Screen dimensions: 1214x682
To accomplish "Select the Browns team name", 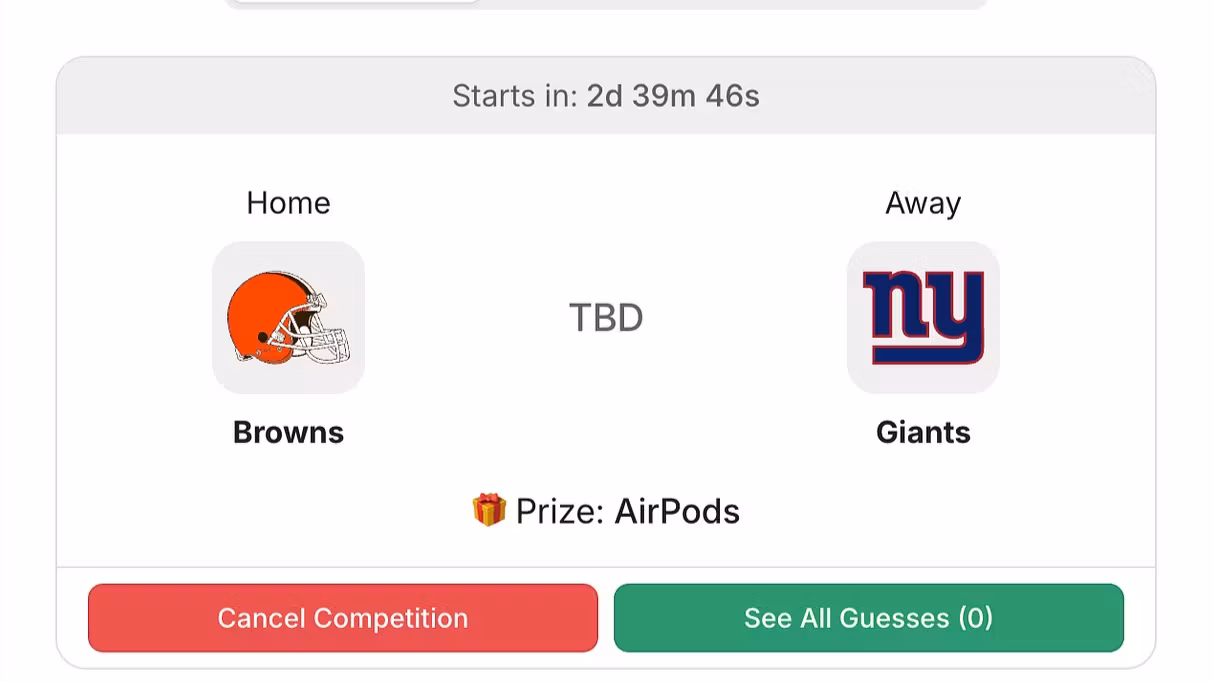I will pyautogui.click(x=288, y=432).
